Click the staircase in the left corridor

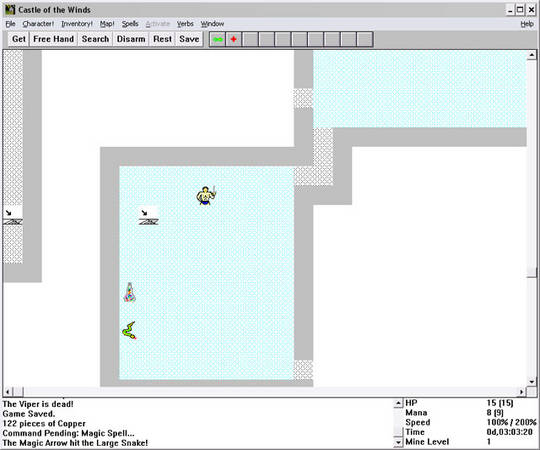click(x=13, y=216)
